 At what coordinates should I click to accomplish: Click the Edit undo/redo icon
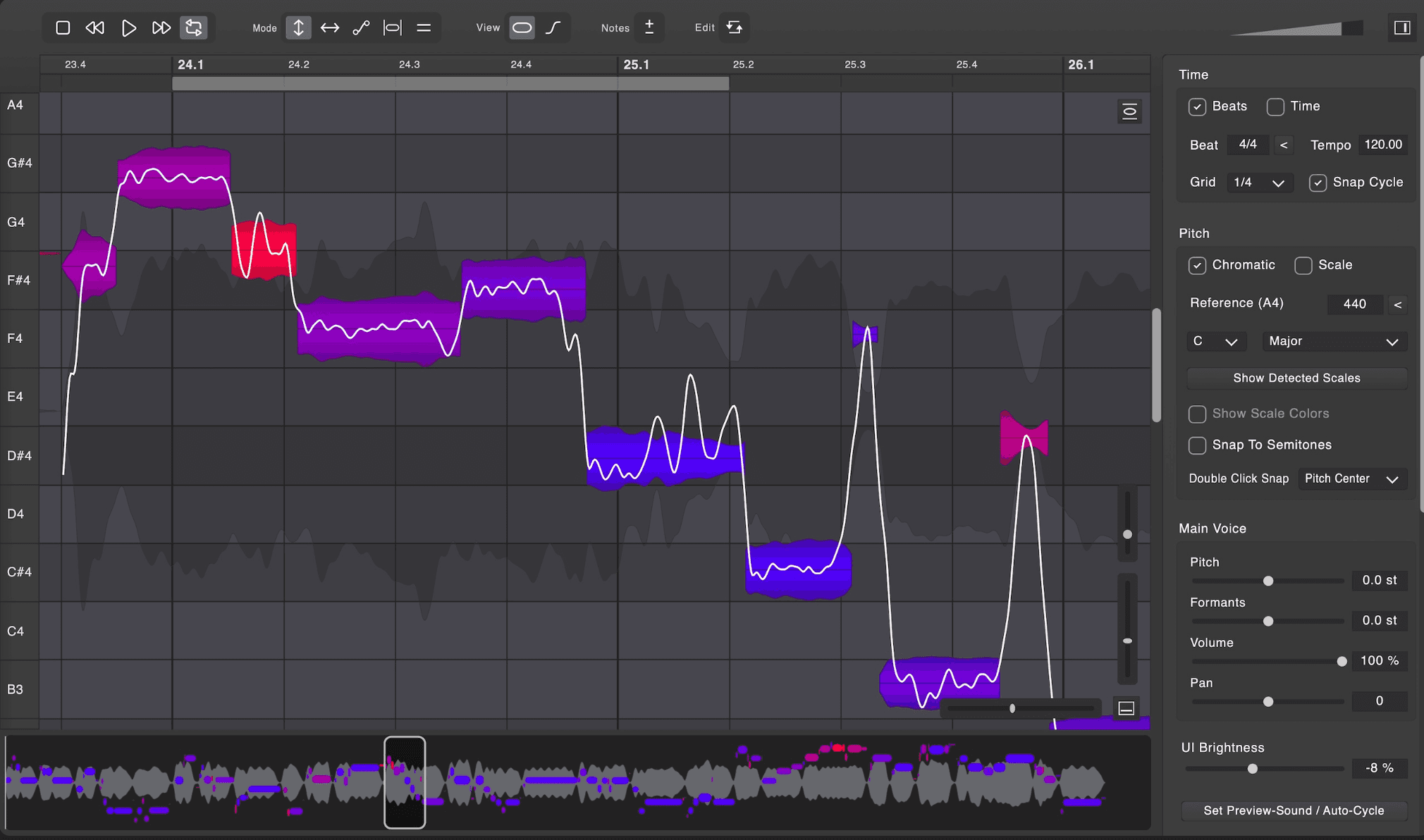pos(734,27)
